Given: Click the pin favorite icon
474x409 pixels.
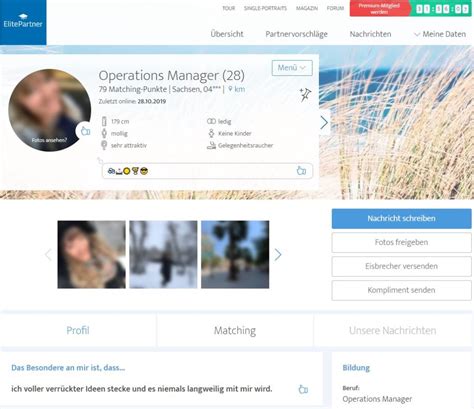Looking at the screenshot, I should click(x=305, y=95).
